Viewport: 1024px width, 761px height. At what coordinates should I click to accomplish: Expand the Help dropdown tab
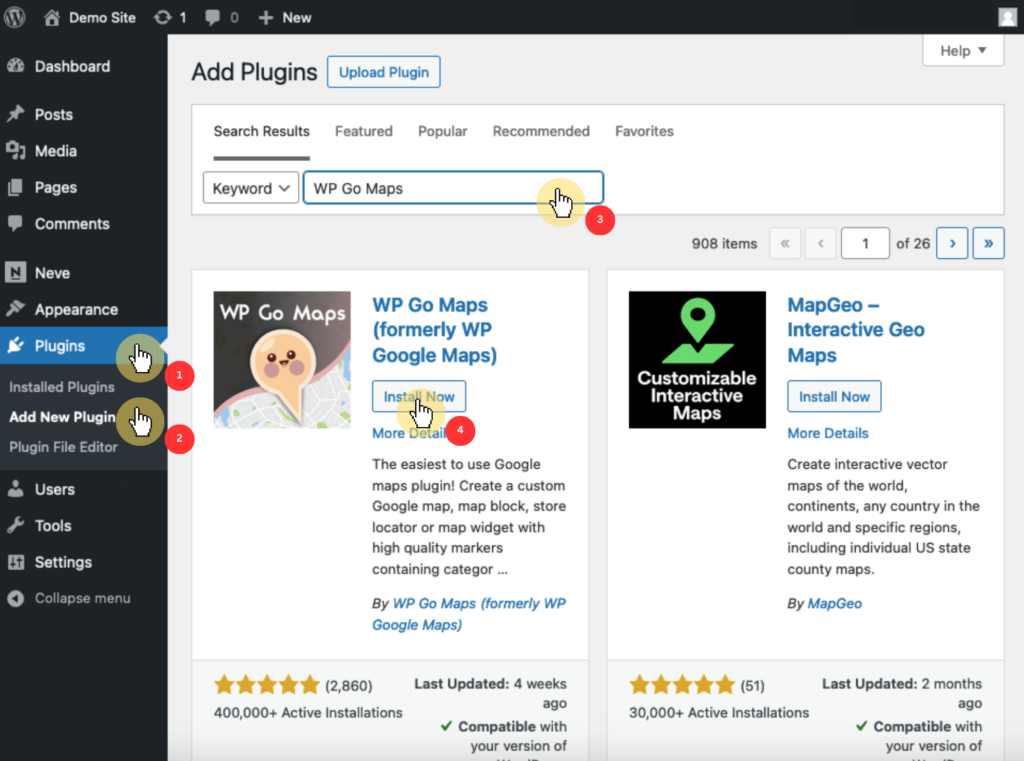(963, 50)
